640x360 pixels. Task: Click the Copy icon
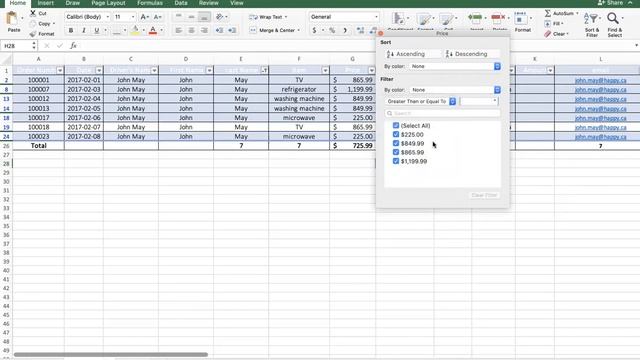pyautogui.click(x=33, y=24)
